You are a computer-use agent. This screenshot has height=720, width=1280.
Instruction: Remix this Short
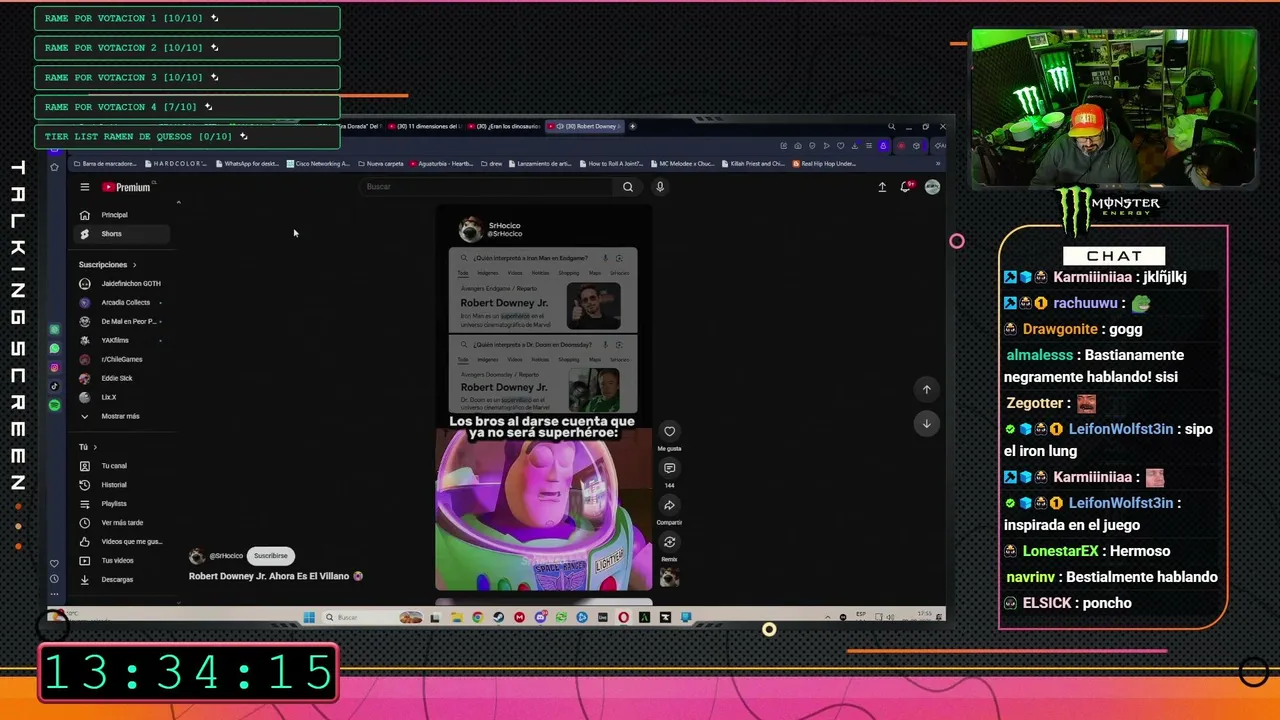point(670,542)
